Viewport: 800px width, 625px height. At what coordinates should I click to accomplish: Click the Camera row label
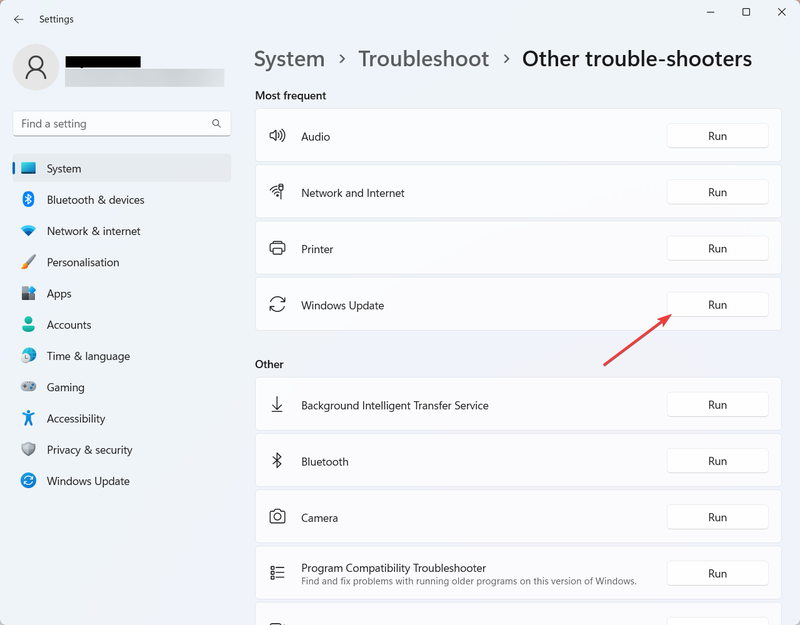click(319, 518)
